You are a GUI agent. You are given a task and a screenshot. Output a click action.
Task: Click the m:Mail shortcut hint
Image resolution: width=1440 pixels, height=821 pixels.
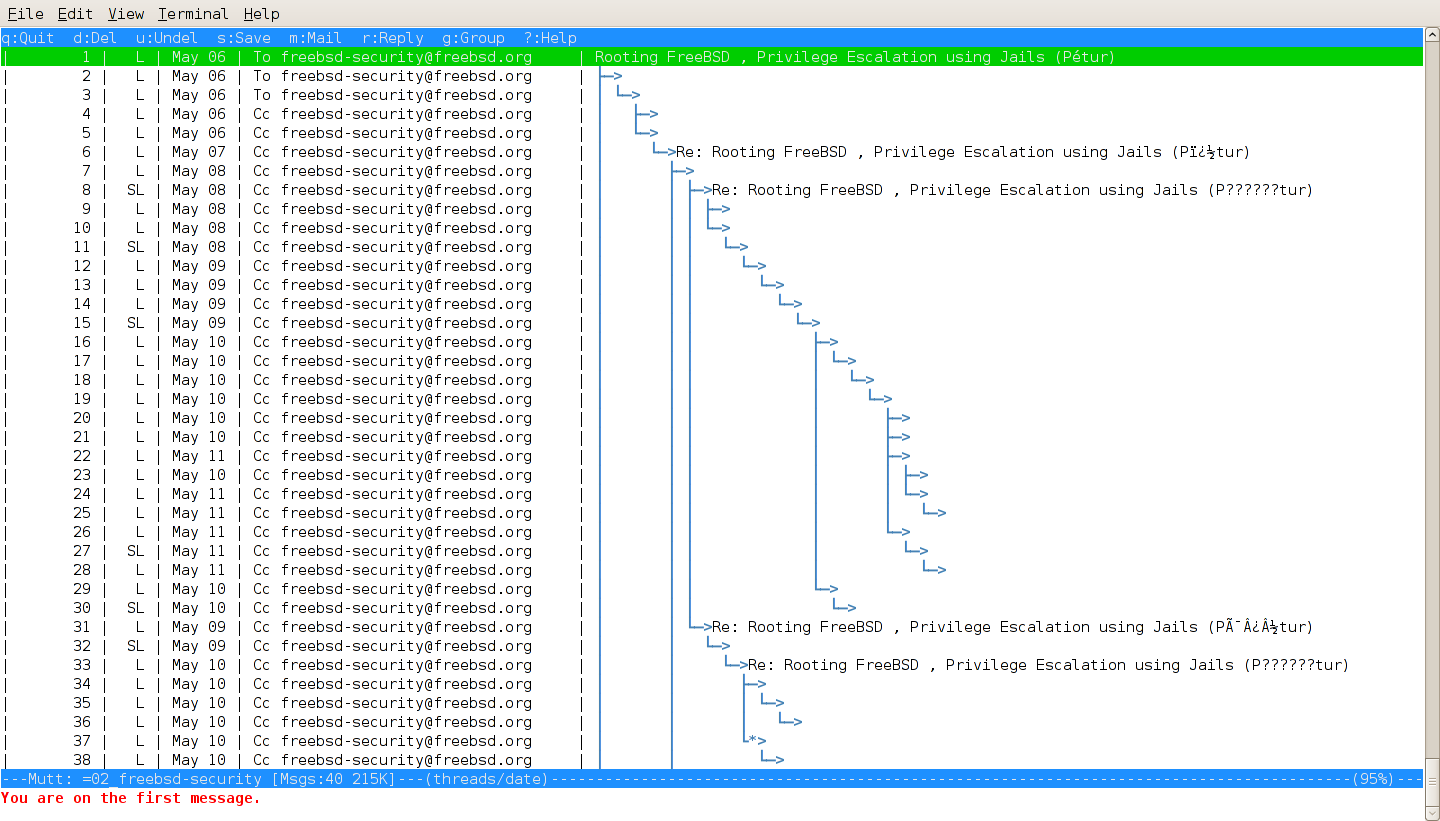tap(316, 38)
